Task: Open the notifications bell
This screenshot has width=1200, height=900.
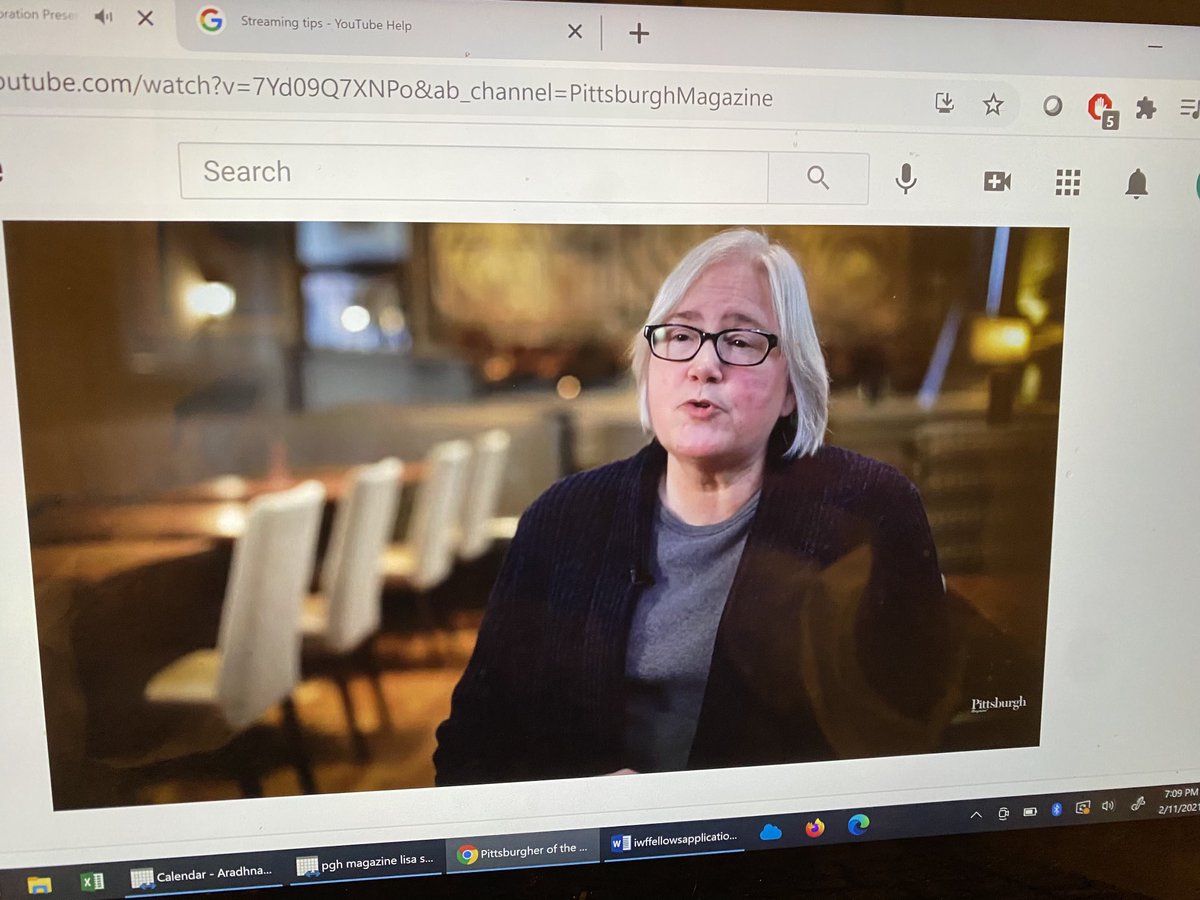Action: [1136, 183]
